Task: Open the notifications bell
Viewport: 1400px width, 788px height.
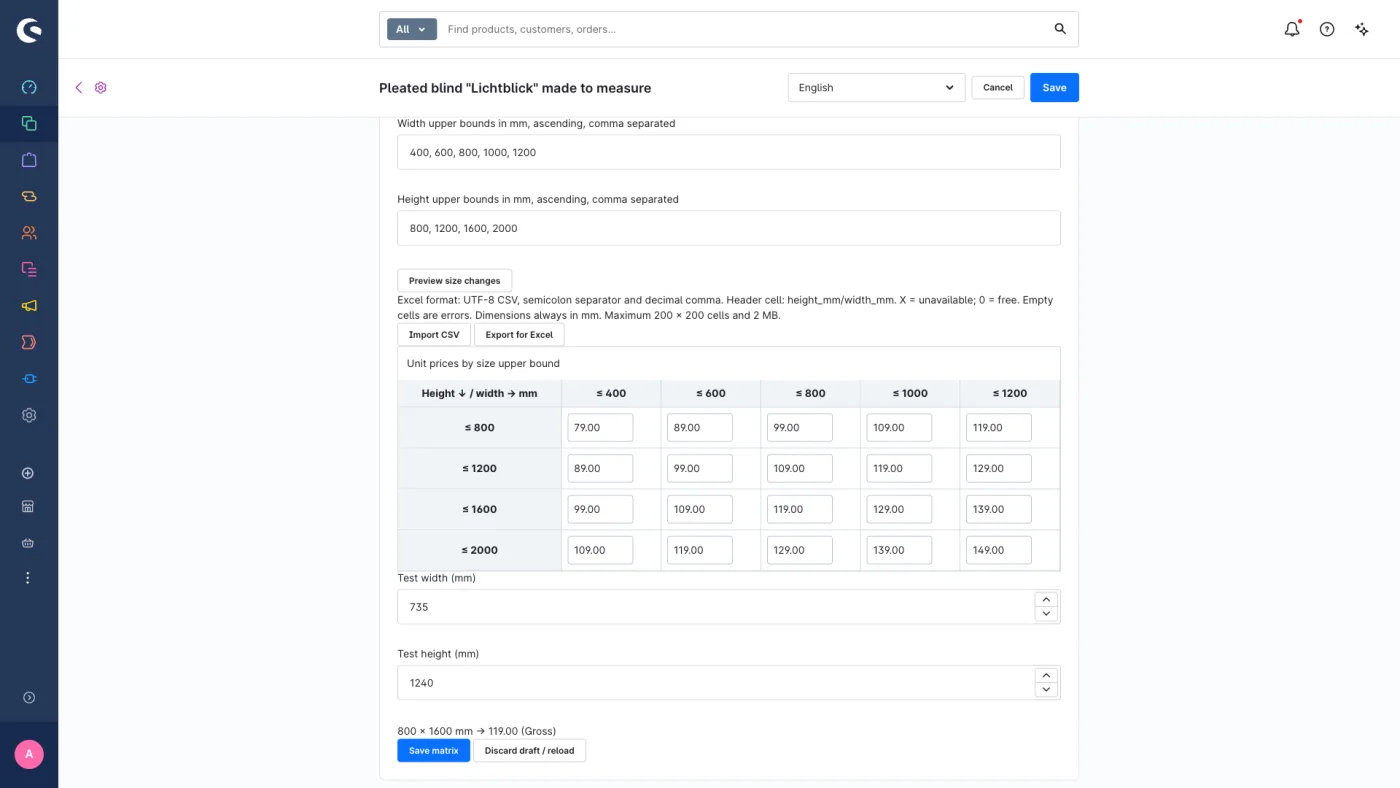Action: [1292, 29]
